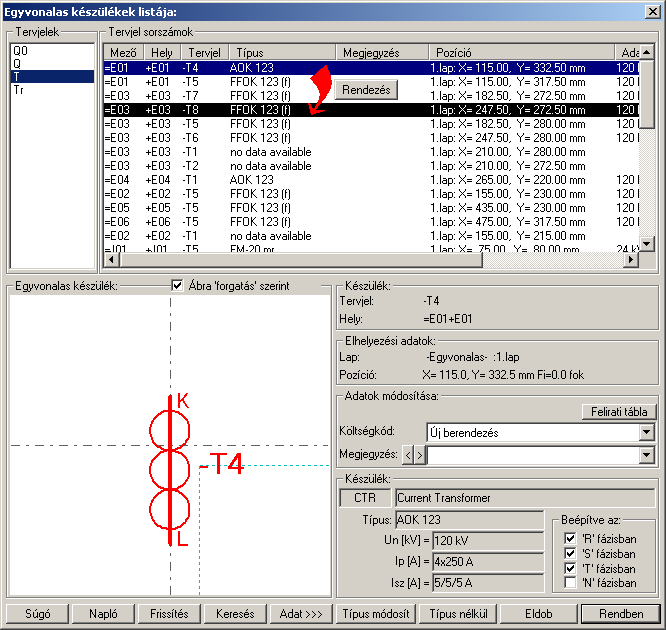Click the Adat >>> button
The image size is (666, 630).
299,613
